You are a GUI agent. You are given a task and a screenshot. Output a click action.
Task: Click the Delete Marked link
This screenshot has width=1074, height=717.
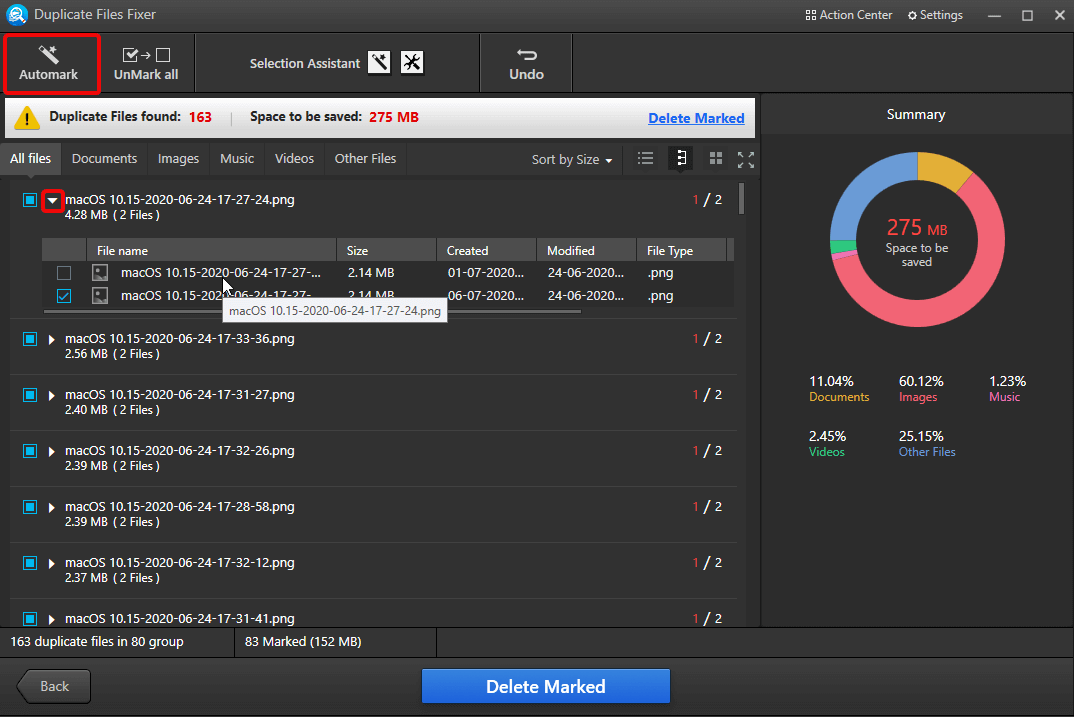[x=696, y=118]
